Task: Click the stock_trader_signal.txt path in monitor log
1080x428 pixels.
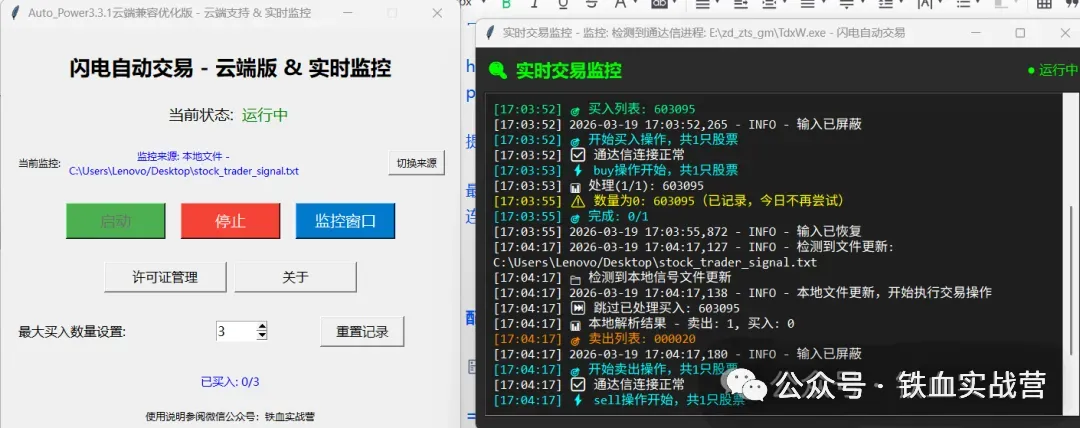Action: [655, 263]
